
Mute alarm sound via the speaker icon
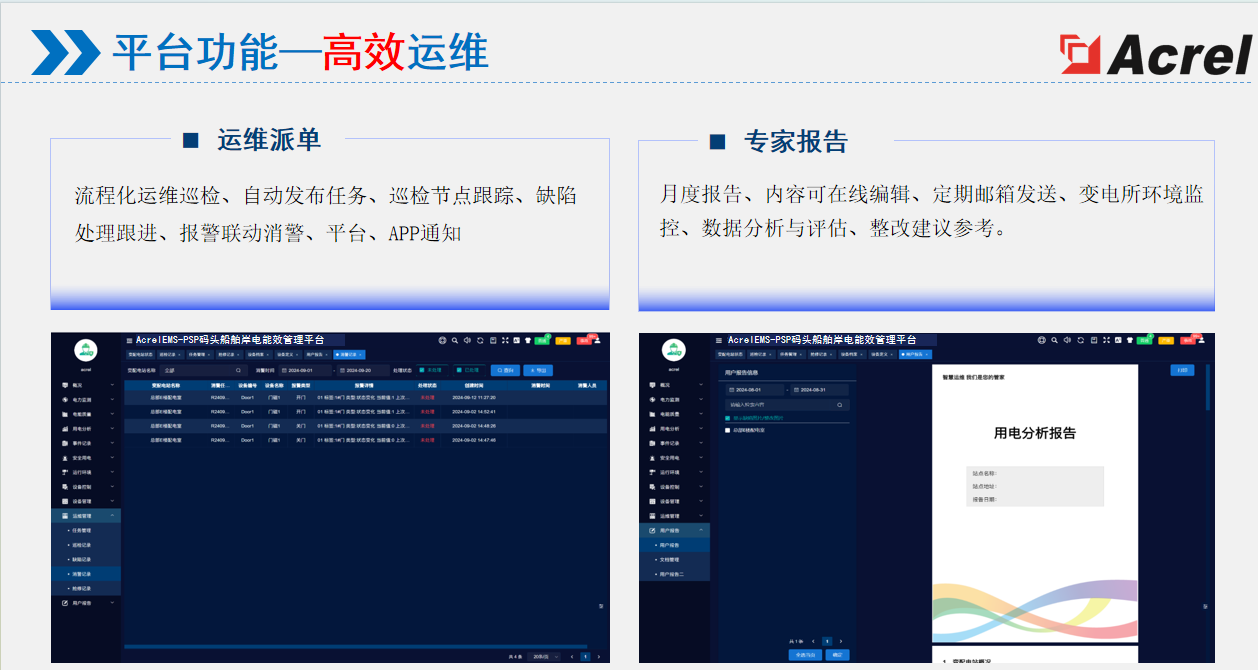(x=467, y=340)
